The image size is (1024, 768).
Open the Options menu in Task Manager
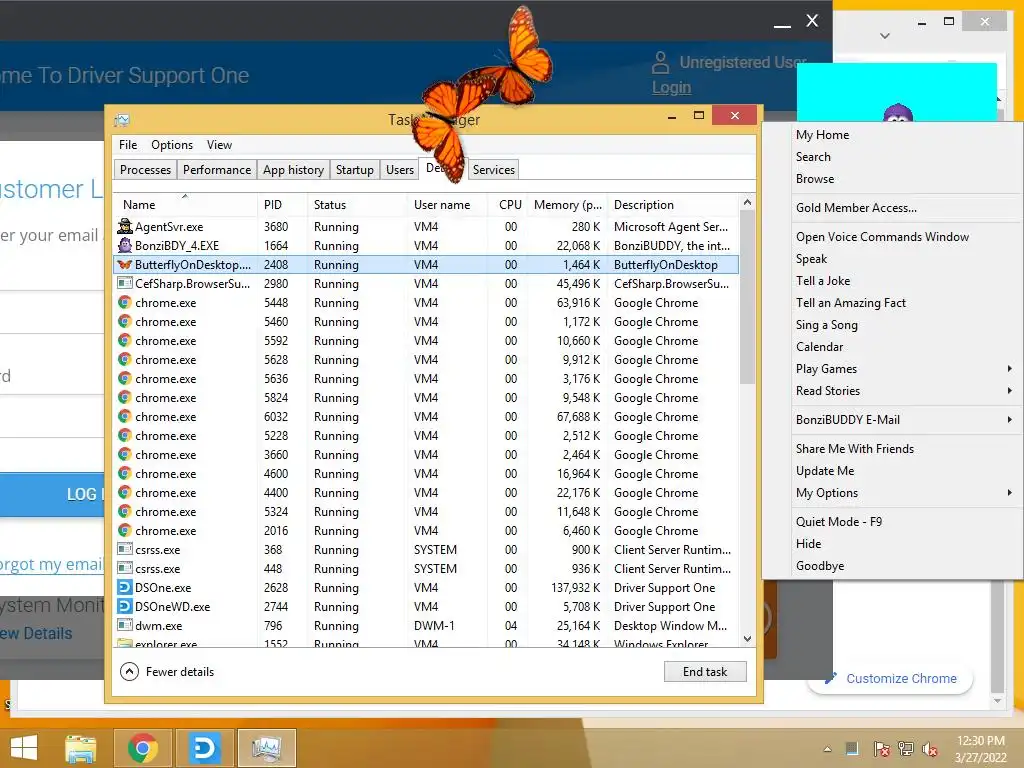(x=172, y=145)
